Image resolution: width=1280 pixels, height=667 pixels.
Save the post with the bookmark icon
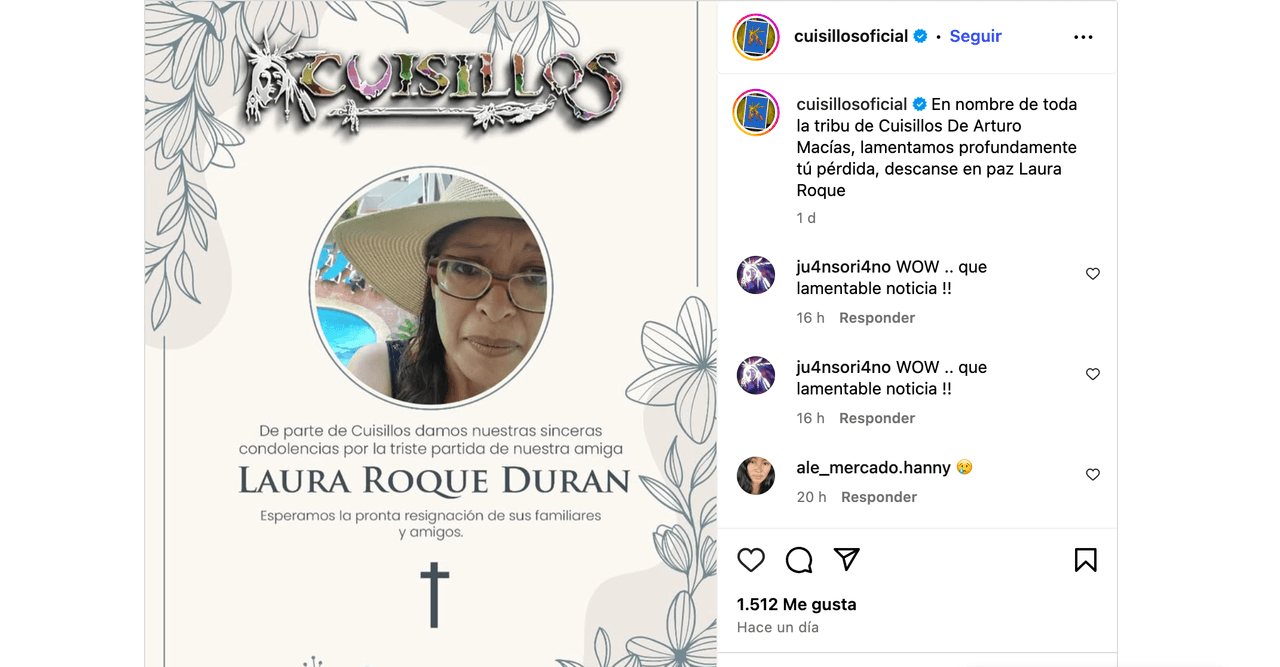(x=1086, y=560)
